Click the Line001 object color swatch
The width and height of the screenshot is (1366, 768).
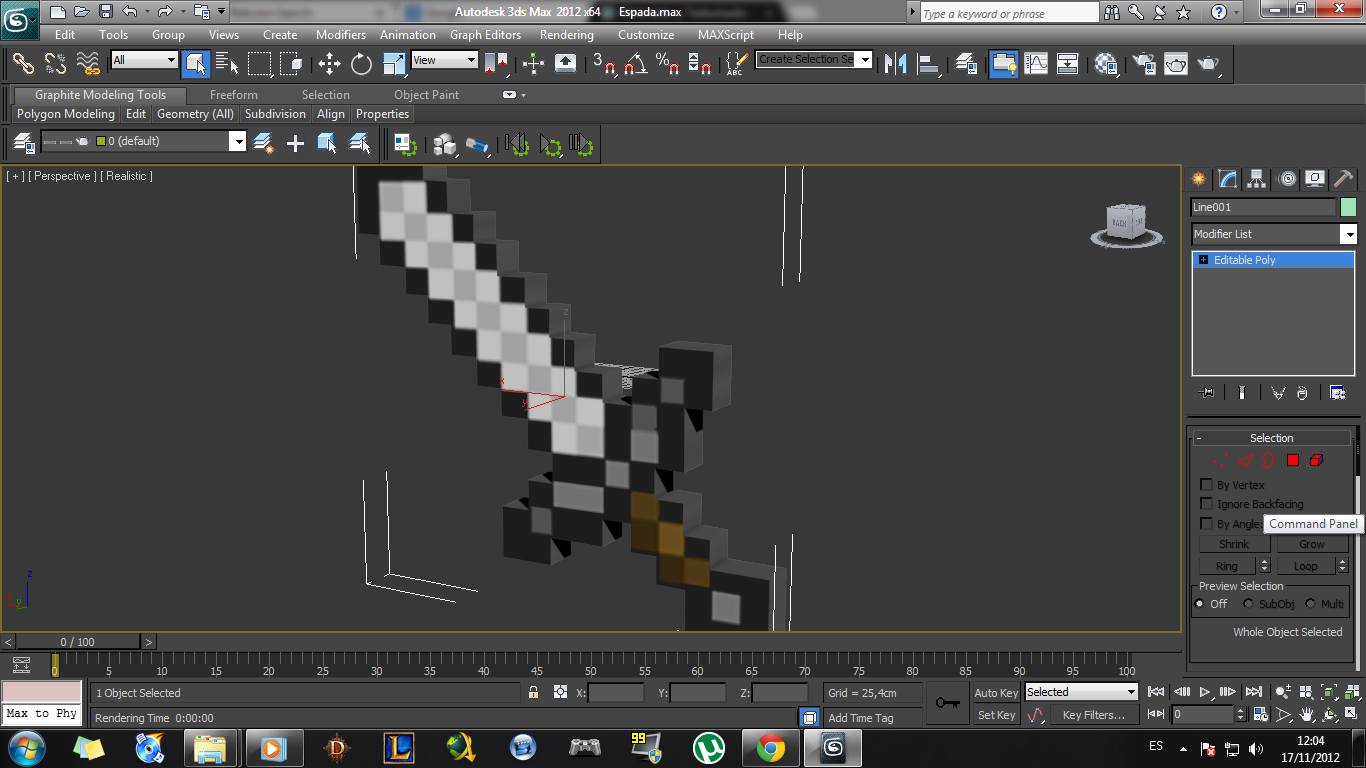(x=1348, y=207)
